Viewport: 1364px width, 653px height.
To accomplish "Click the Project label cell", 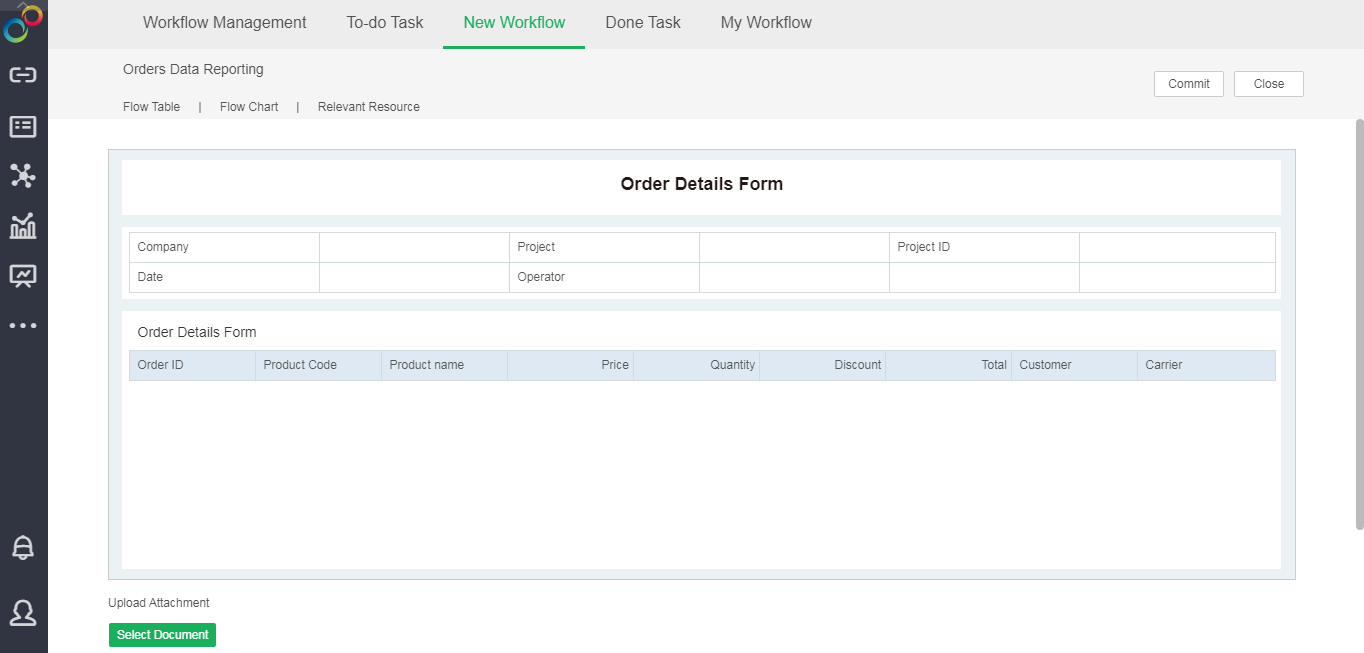I will [604, 247].
